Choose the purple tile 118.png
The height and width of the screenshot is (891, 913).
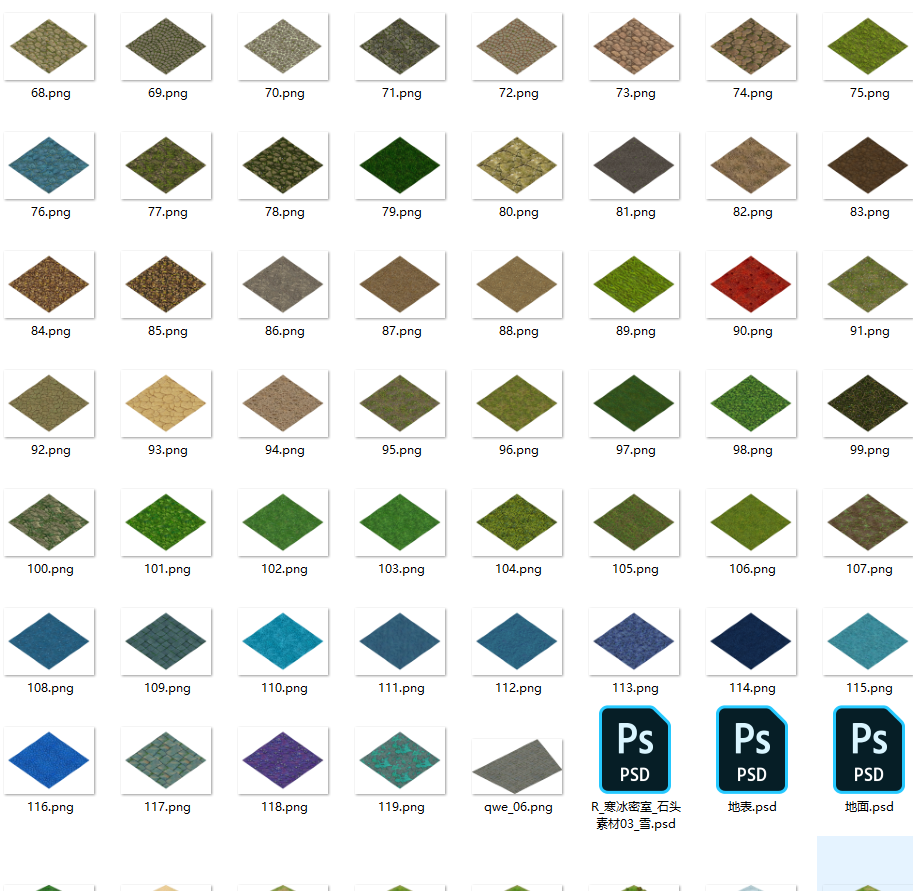(284, 759)
